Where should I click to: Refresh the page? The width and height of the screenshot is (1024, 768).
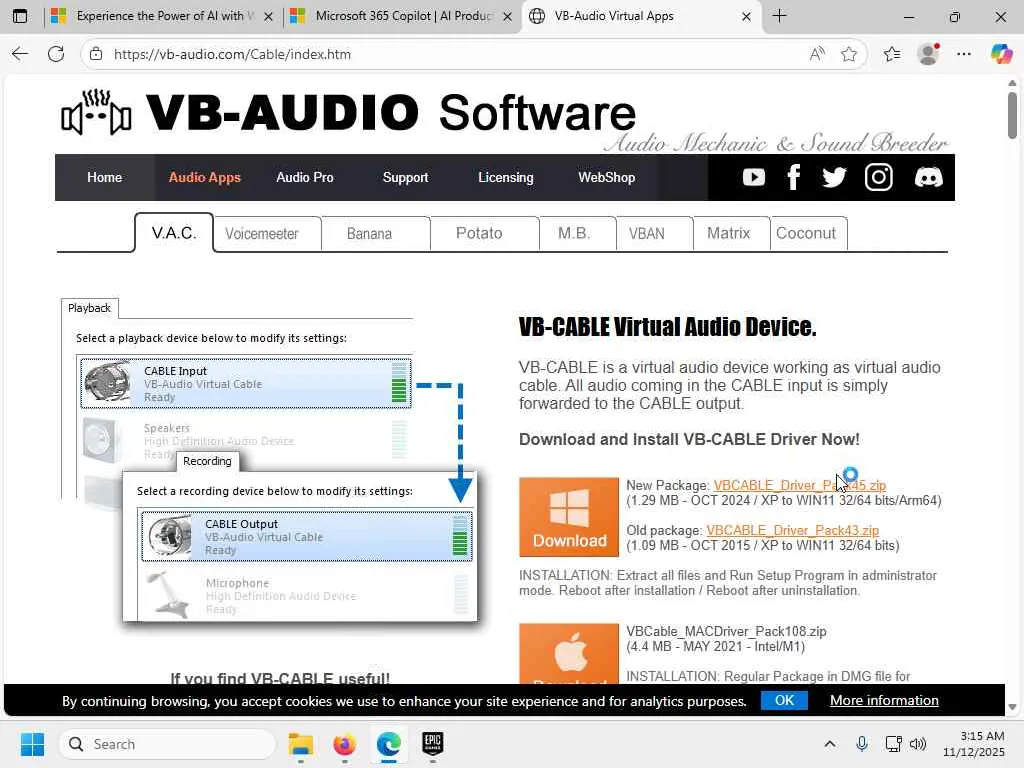pyautogui.click(x=56, y=54)
